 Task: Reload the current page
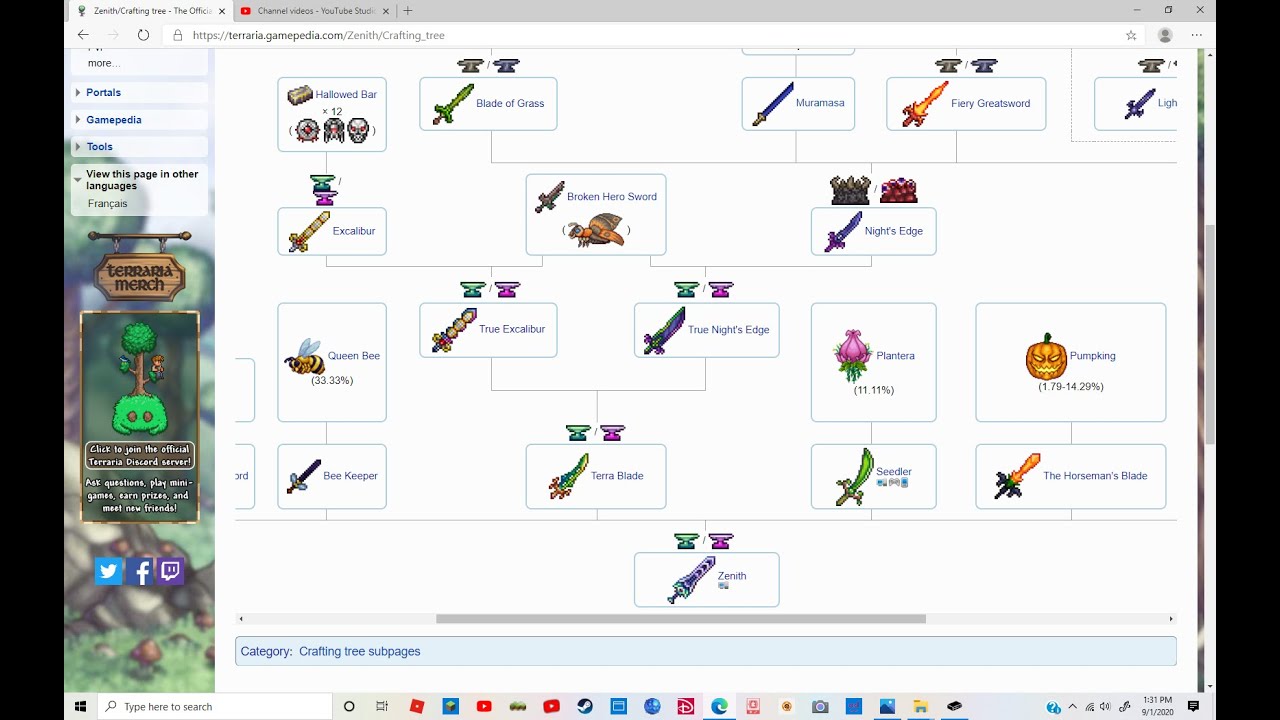pyautogui.click(x=143, y=35)
